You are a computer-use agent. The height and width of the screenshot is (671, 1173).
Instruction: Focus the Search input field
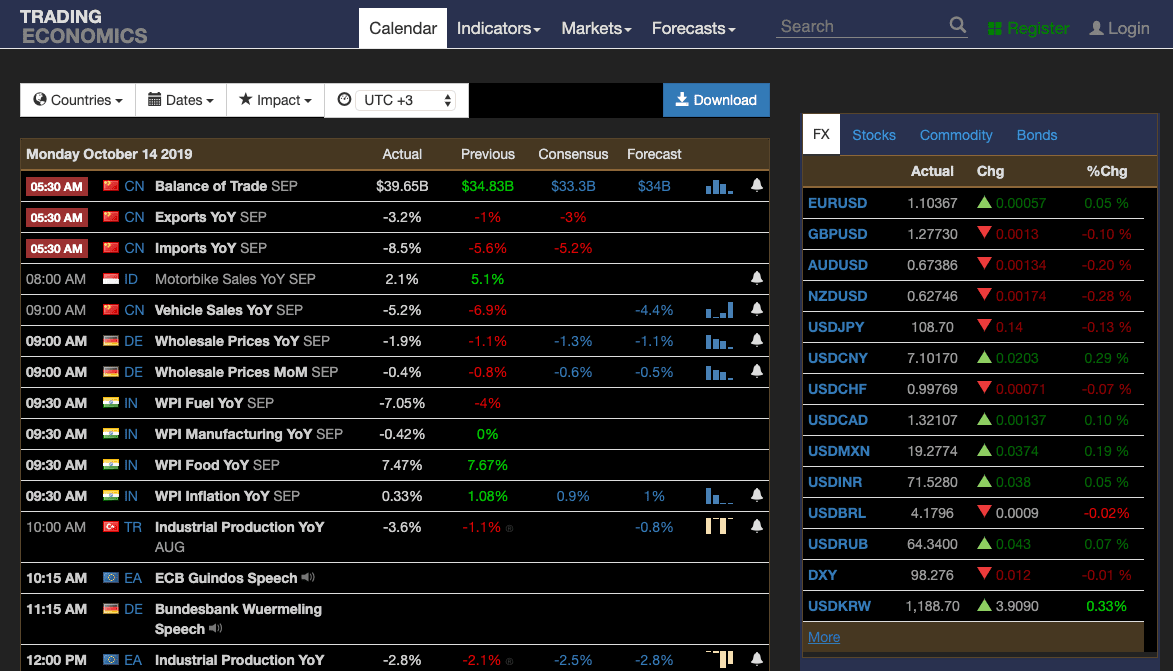(x=862, y=26)
